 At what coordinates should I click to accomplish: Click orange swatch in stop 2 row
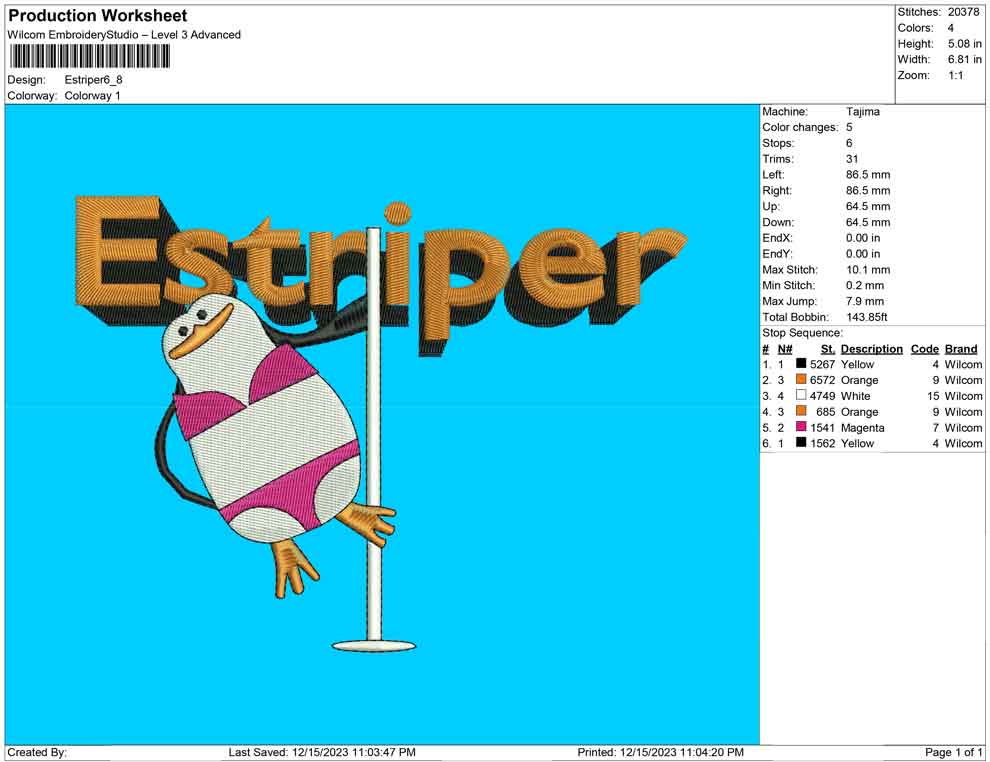(801, 379)
